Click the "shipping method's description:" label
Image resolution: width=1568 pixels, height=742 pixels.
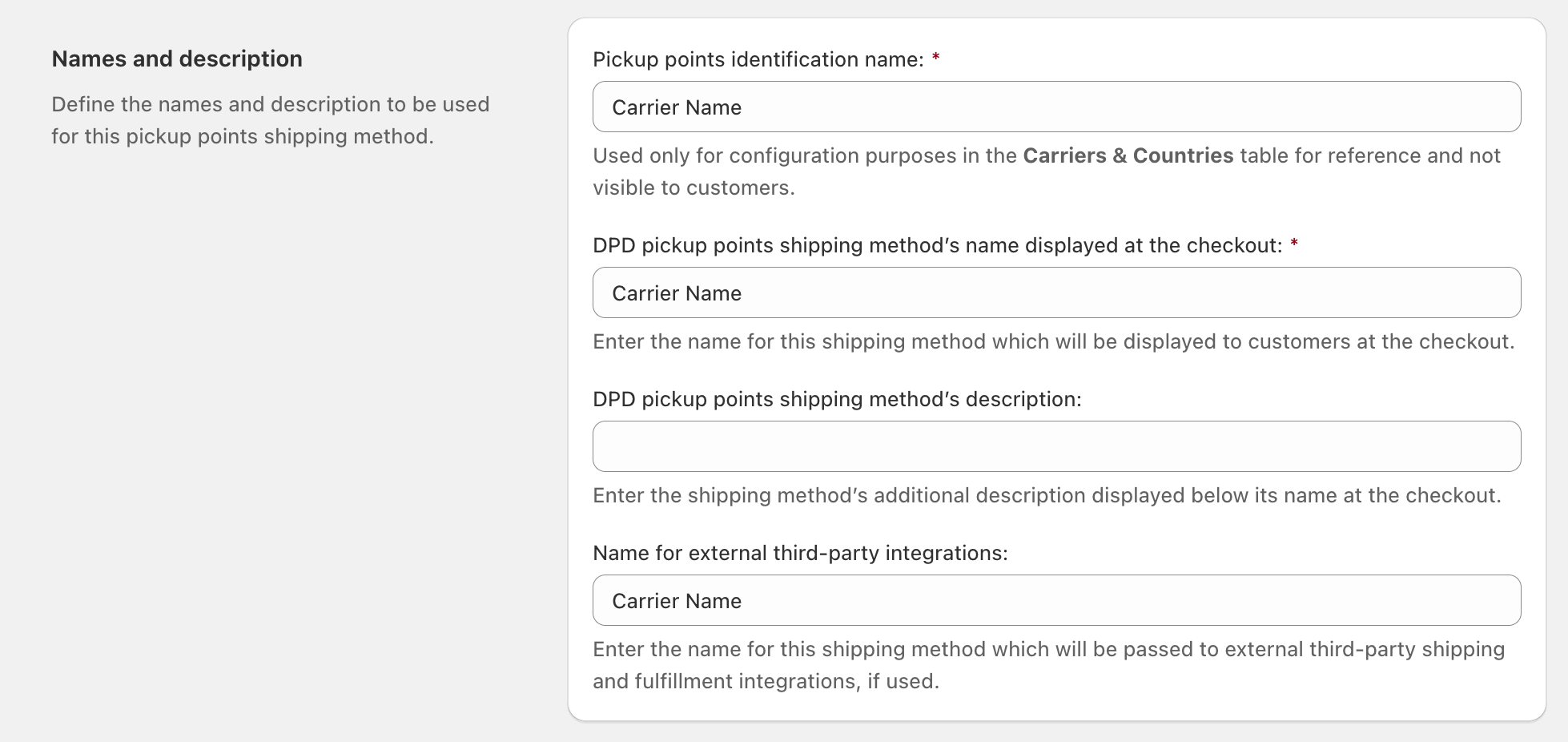[x=836, y=400]
